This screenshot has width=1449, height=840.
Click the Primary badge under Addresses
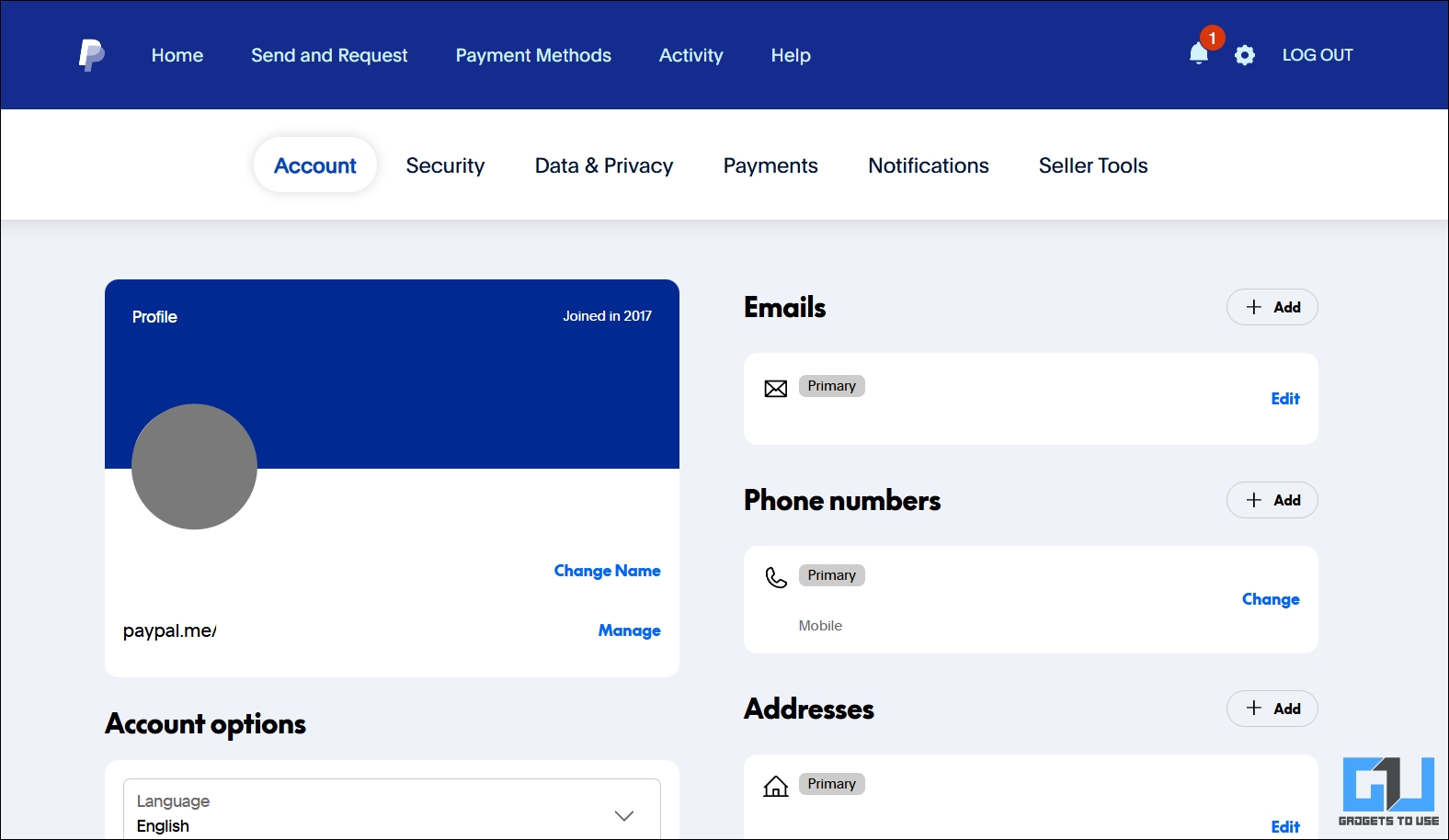click(x=832, y=784)
